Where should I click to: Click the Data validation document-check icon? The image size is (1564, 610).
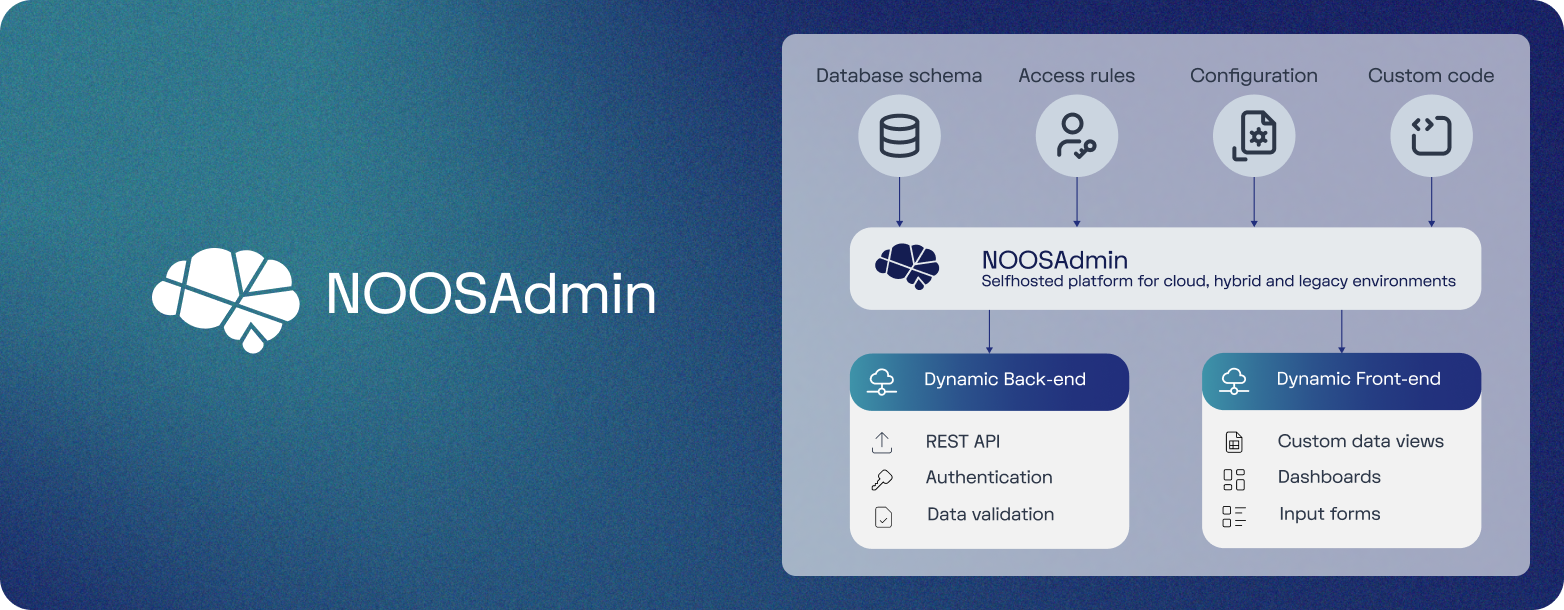click(883, 516)
